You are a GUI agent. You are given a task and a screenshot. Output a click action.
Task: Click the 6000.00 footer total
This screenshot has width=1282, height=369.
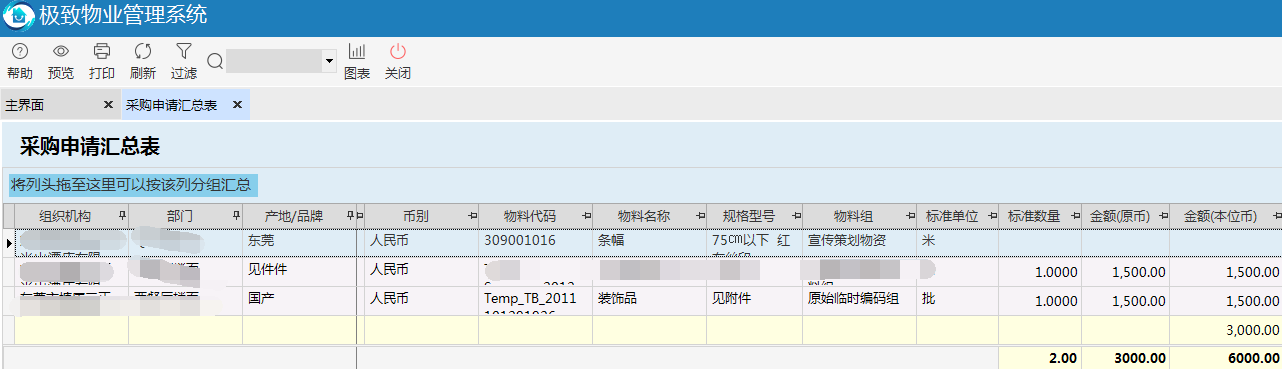pos(1225,358)
